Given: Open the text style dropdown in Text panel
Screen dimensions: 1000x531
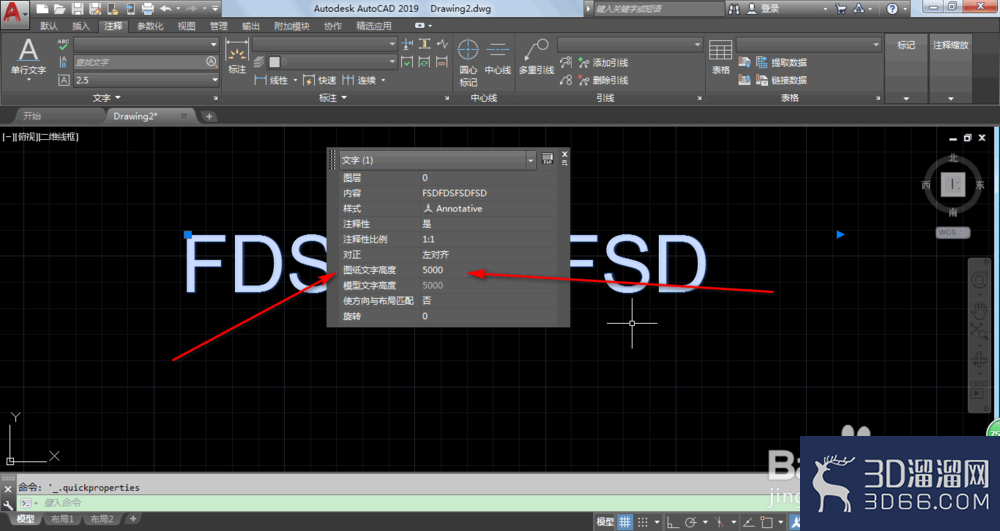Looking at the screenshot, I should pos(146,45).
